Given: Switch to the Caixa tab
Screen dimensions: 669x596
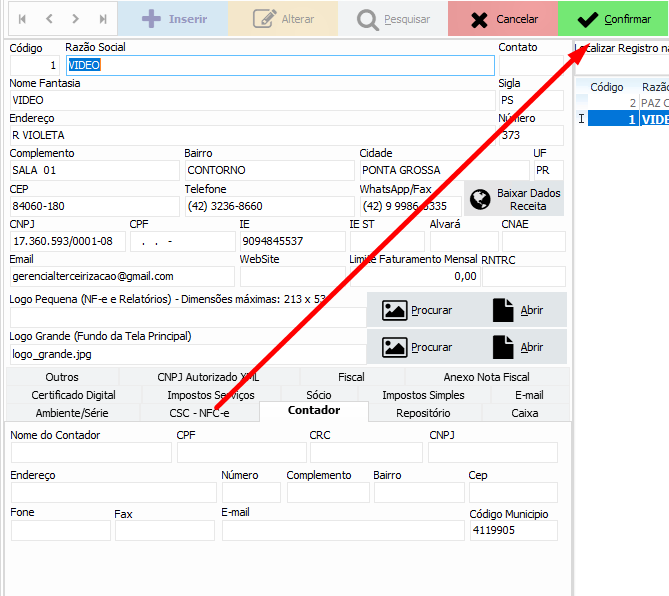Looking at the screenshot, I should (x=524, y=413).
